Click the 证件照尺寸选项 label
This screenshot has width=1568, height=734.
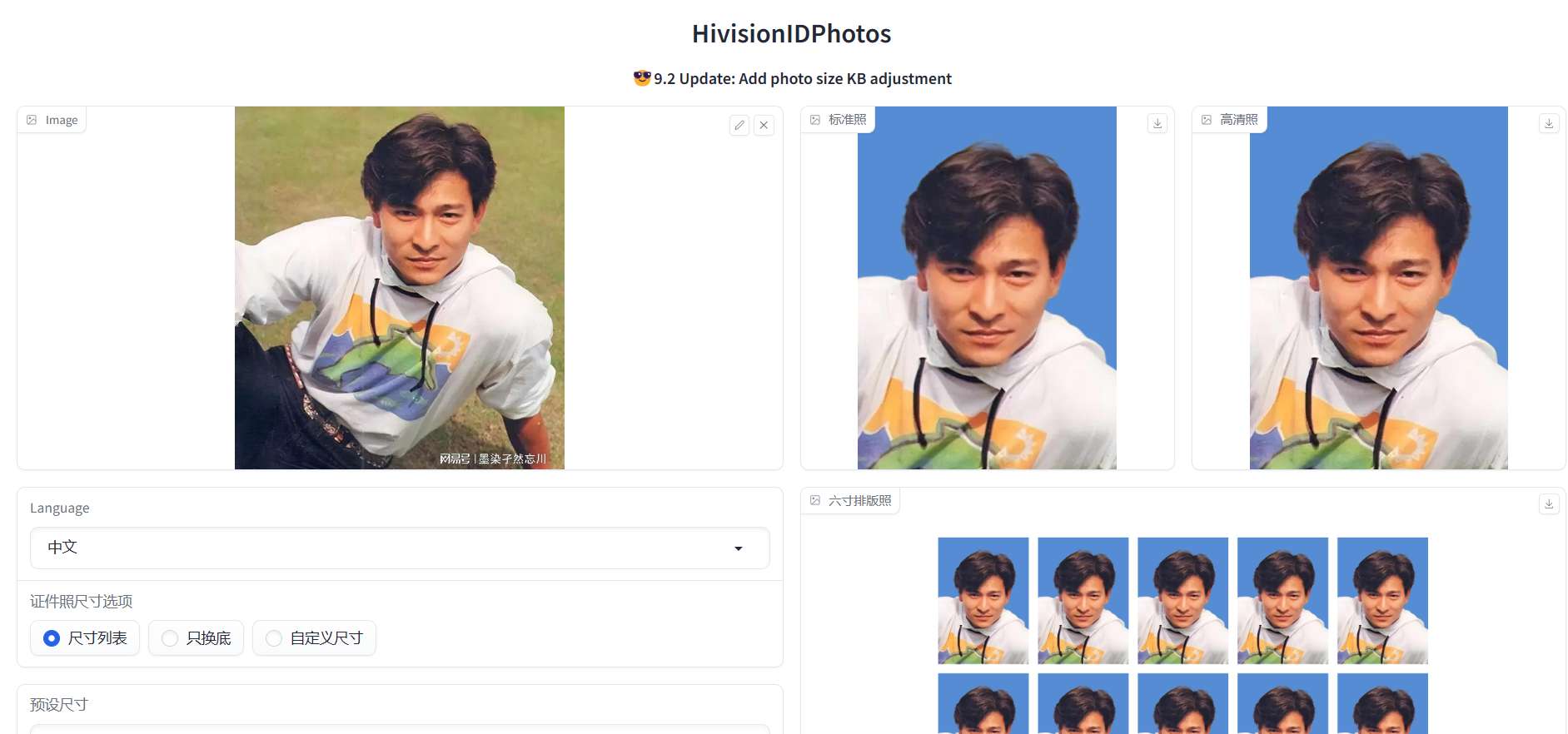[x=82, y=602]
